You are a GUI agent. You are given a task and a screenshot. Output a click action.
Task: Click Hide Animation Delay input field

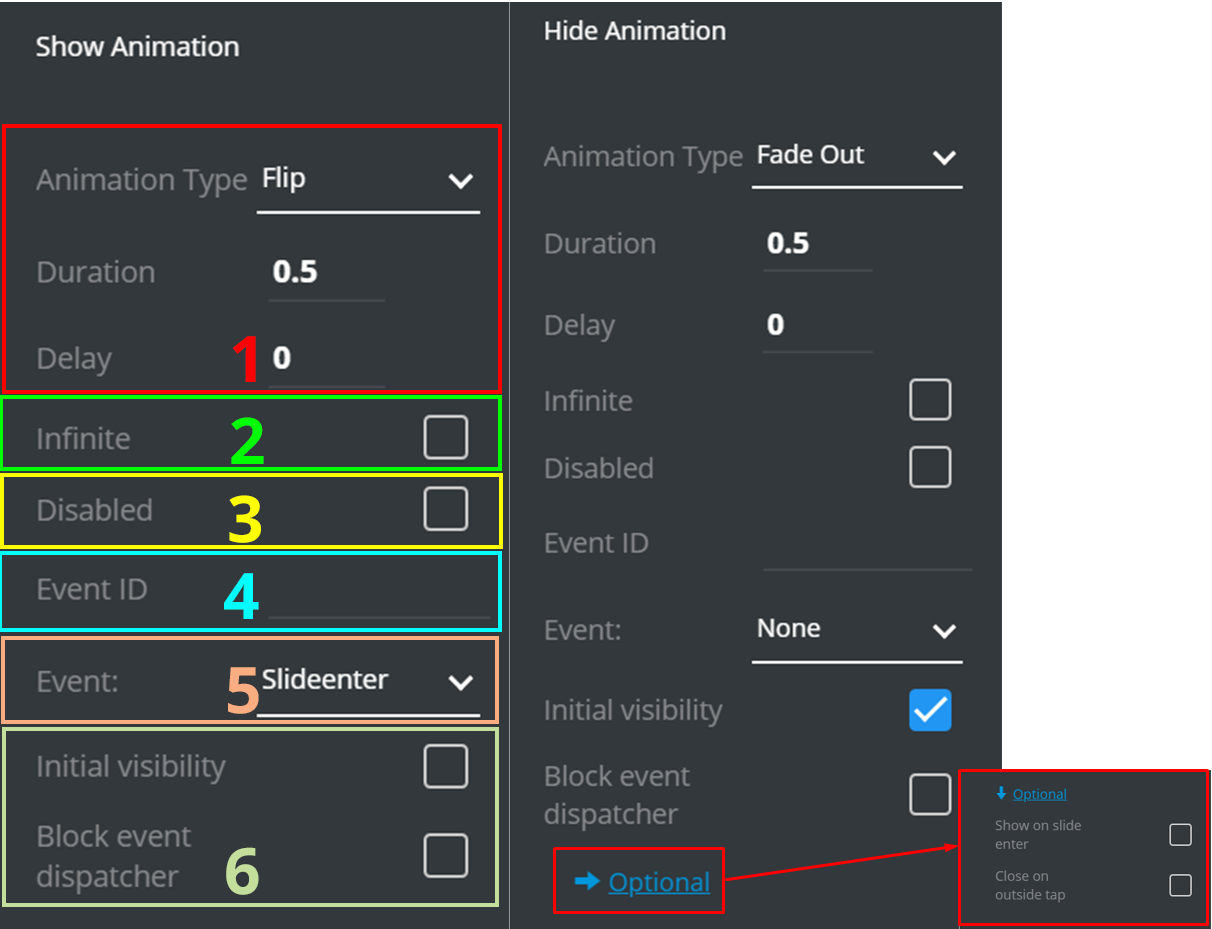coord(816,326)
